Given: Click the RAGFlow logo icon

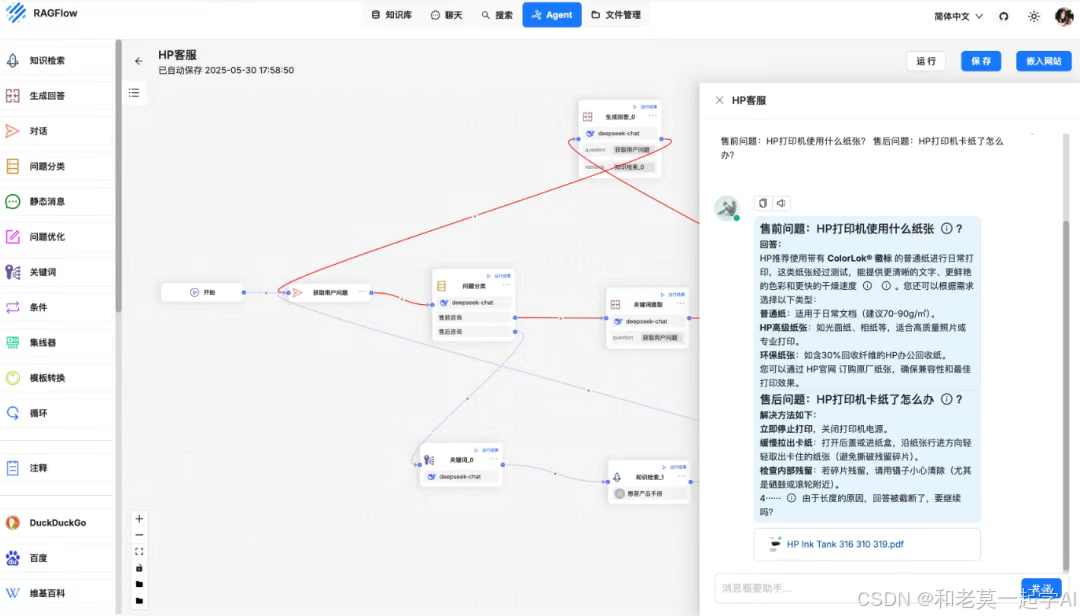Looking at the screenshot, I should point(15,13).
